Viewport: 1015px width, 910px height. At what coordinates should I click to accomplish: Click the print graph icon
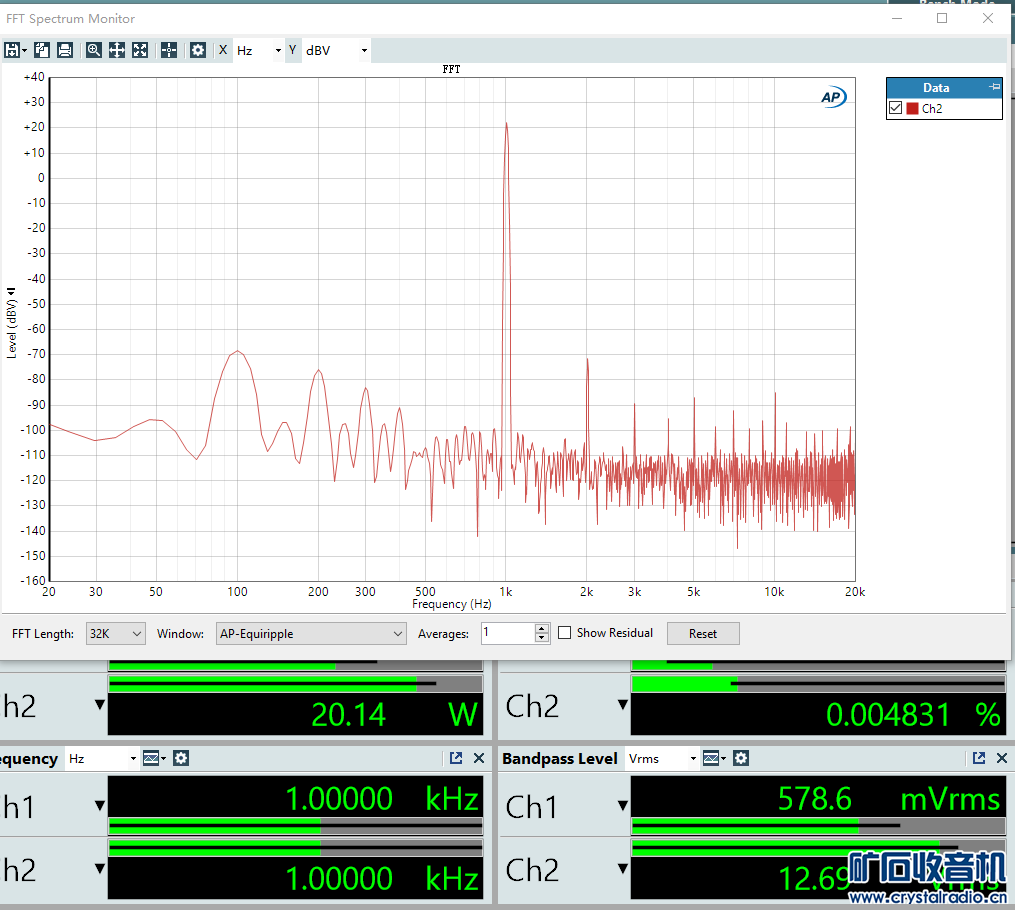(x=65, y=50)
